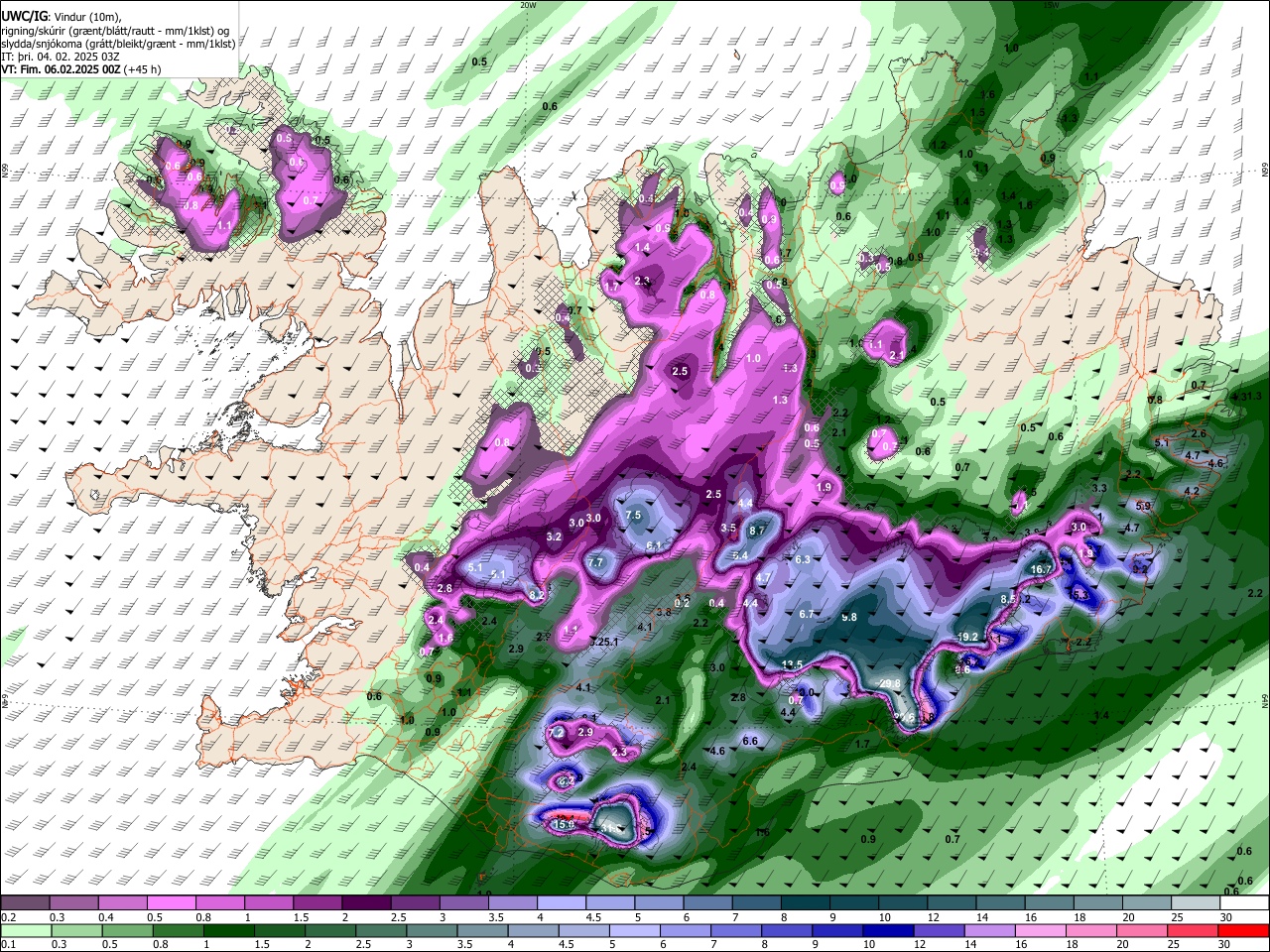Select the dark teal swatch between 8 and 9

pos(805,902)
